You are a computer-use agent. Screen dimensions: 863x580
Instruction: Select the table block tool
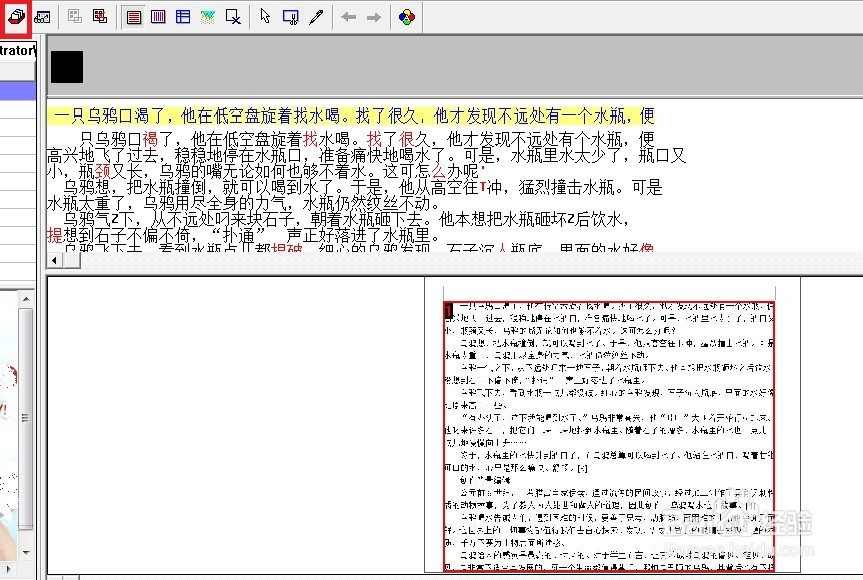click(184, 16)
